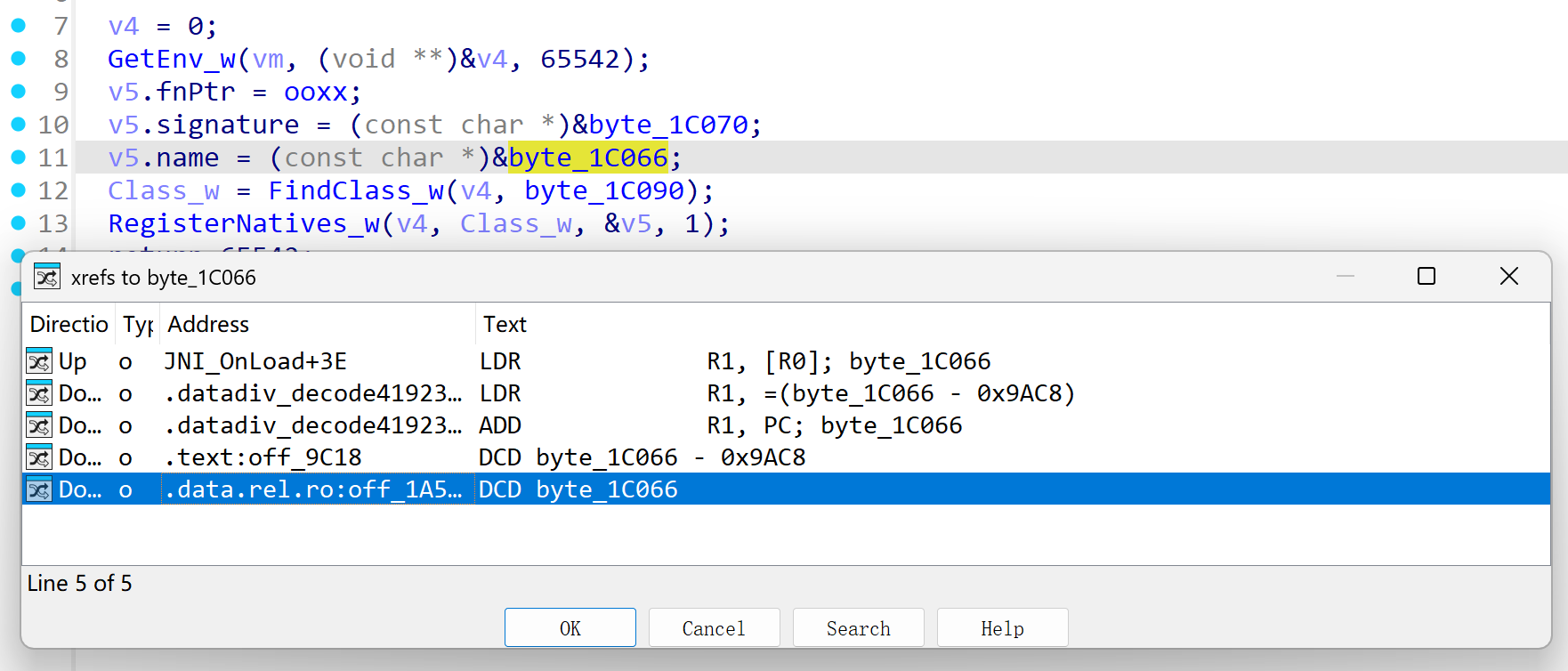This screenshot has width=1568, height=671.
Task: Click the icon on the selected .data.rel.ro row
Action: click(39, 489)
